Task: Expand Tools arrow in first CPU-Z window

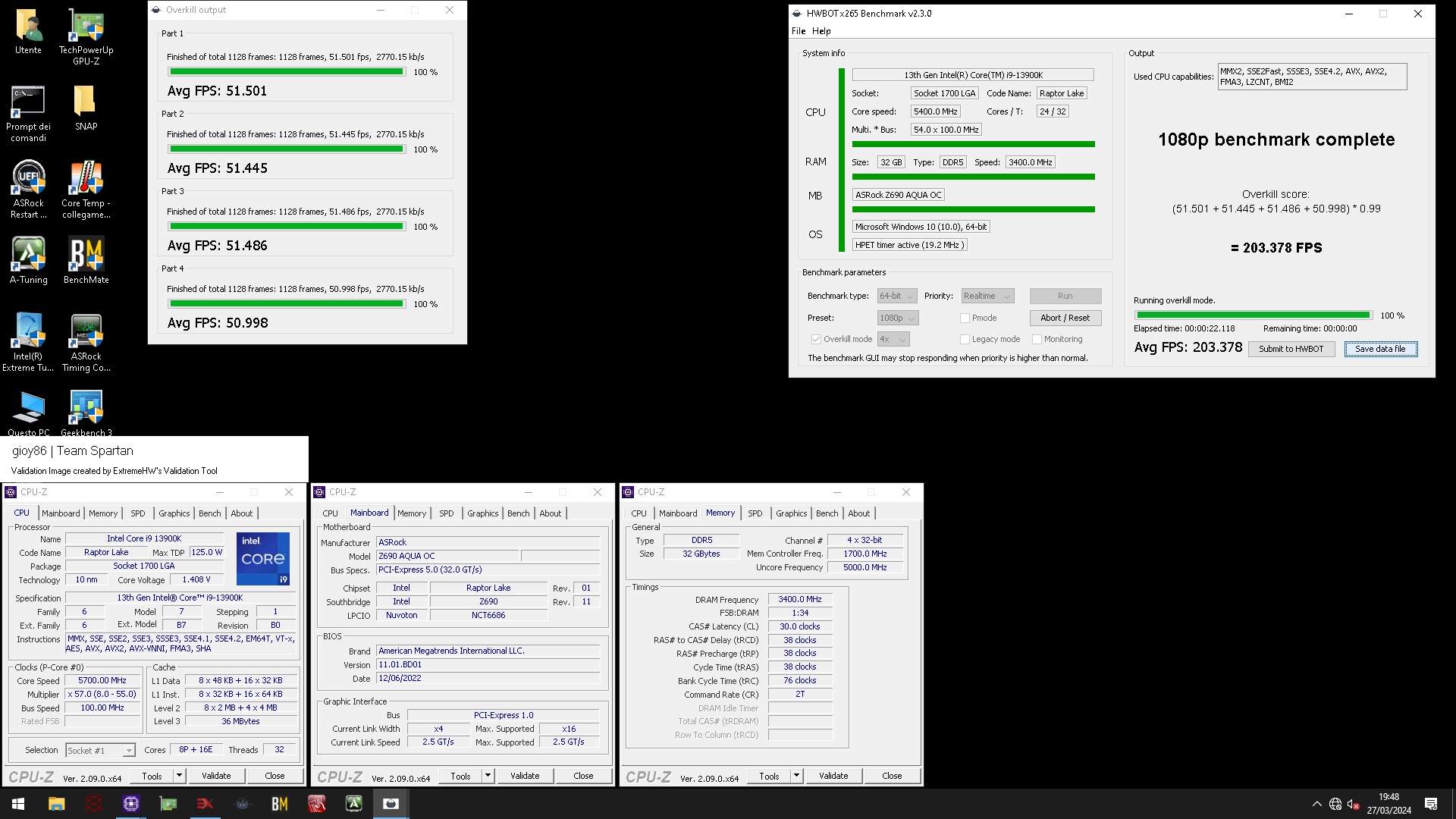Action: click(x=180, y=776)
